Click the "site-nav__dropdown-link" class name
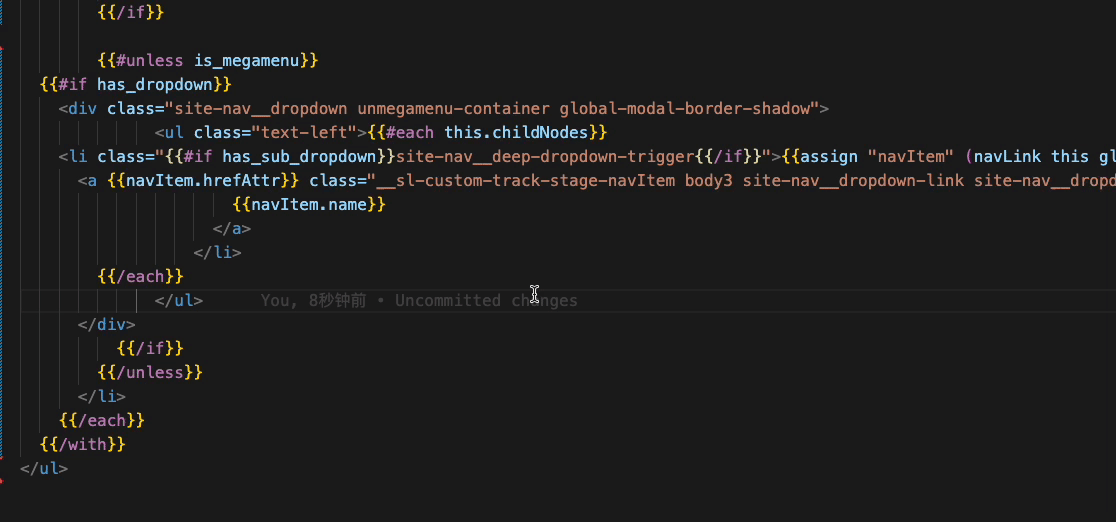Screen dimensions: 1116x522 853,181
